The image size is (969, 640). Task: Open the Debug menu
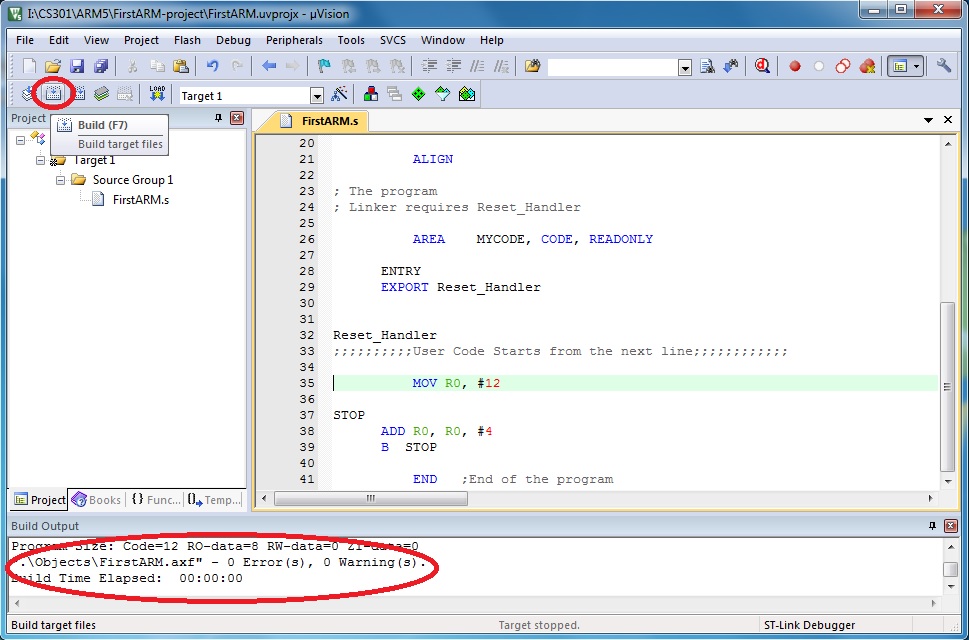click(234, 40)
